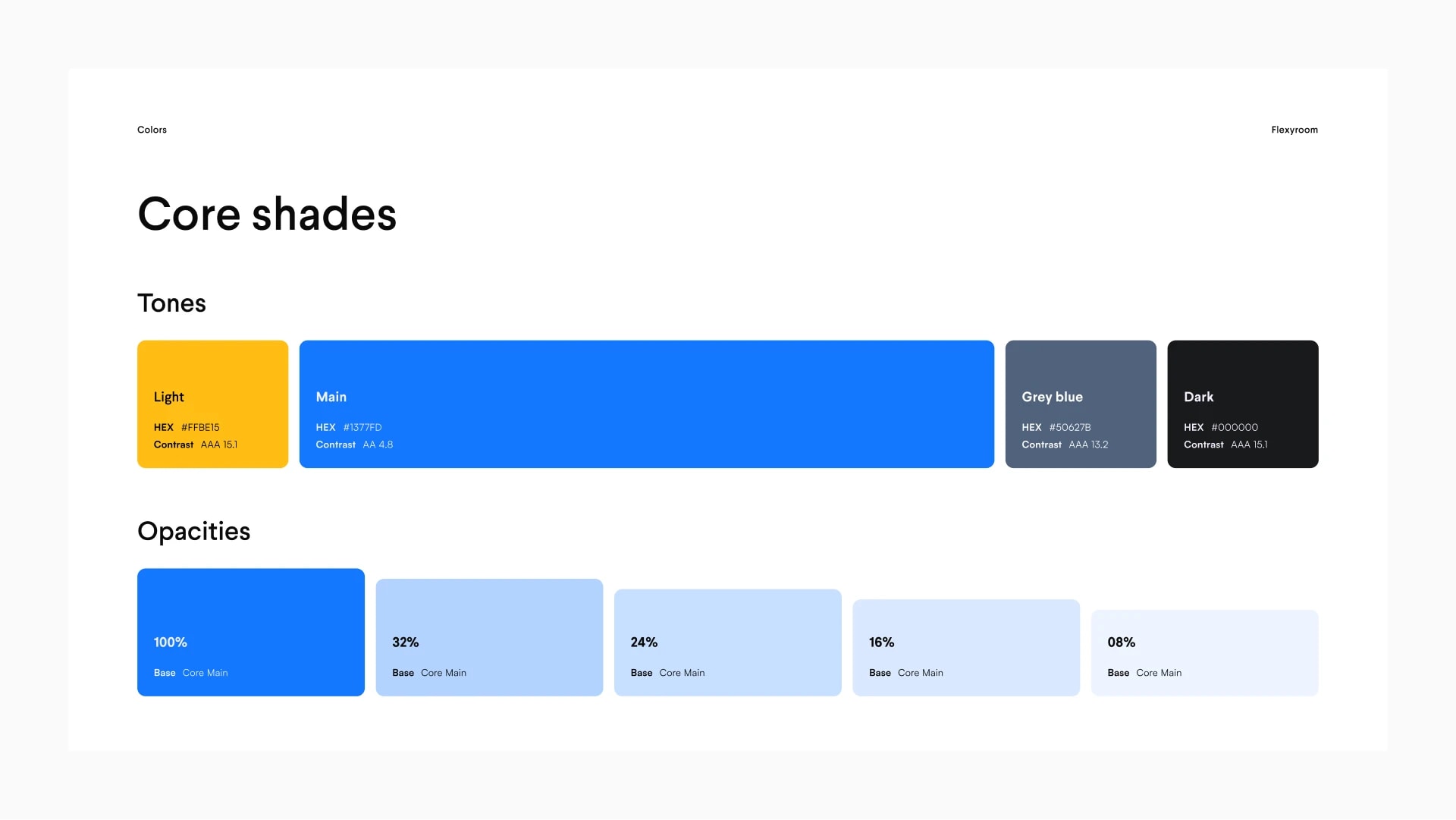
Task: Click the AAA 13.2 contrast value
Action: pyautogui.click(x=1088, y=445)
